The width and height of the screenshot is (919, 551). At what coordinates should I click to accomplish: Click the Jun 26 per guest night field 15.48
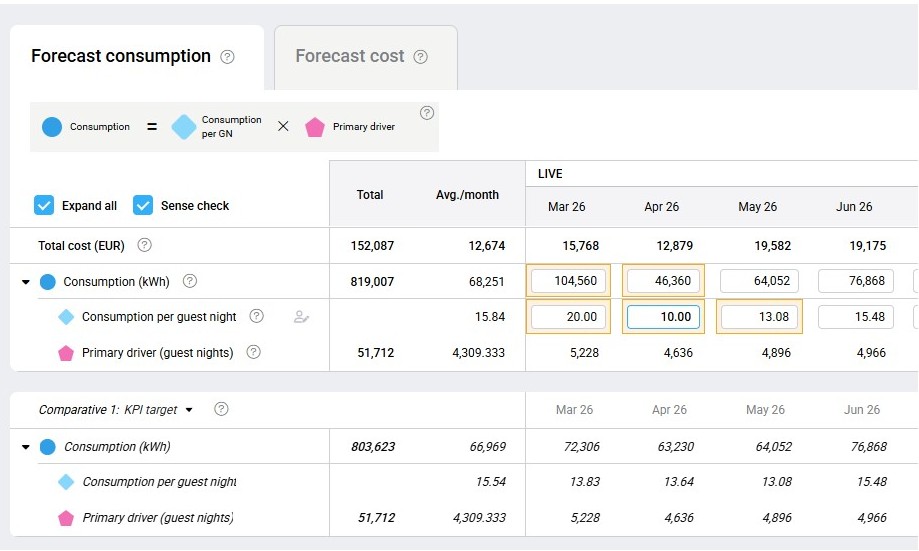(855, 317)
